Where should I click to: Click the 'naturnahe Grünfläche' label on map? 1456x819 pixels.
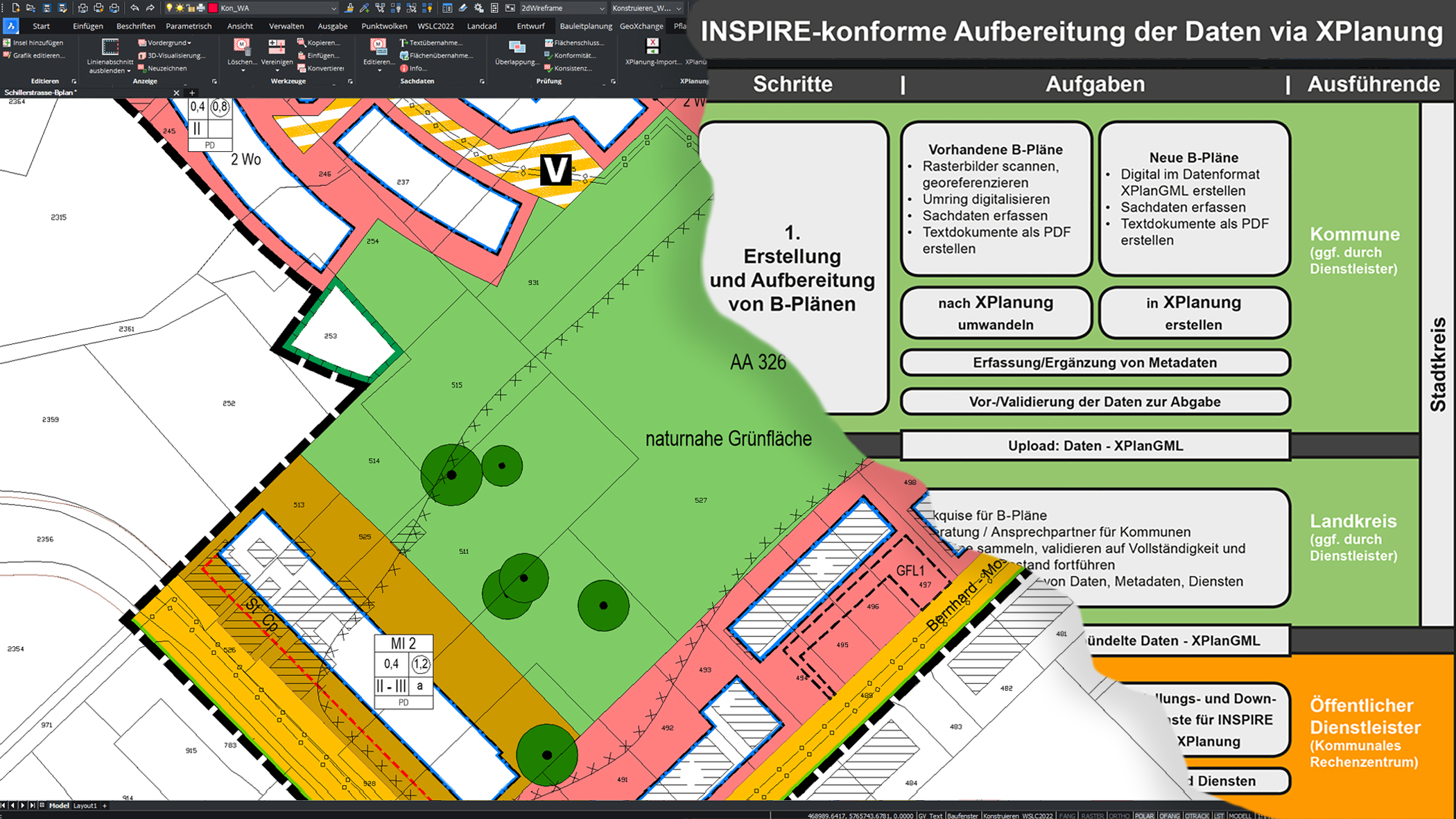(728, 439)
